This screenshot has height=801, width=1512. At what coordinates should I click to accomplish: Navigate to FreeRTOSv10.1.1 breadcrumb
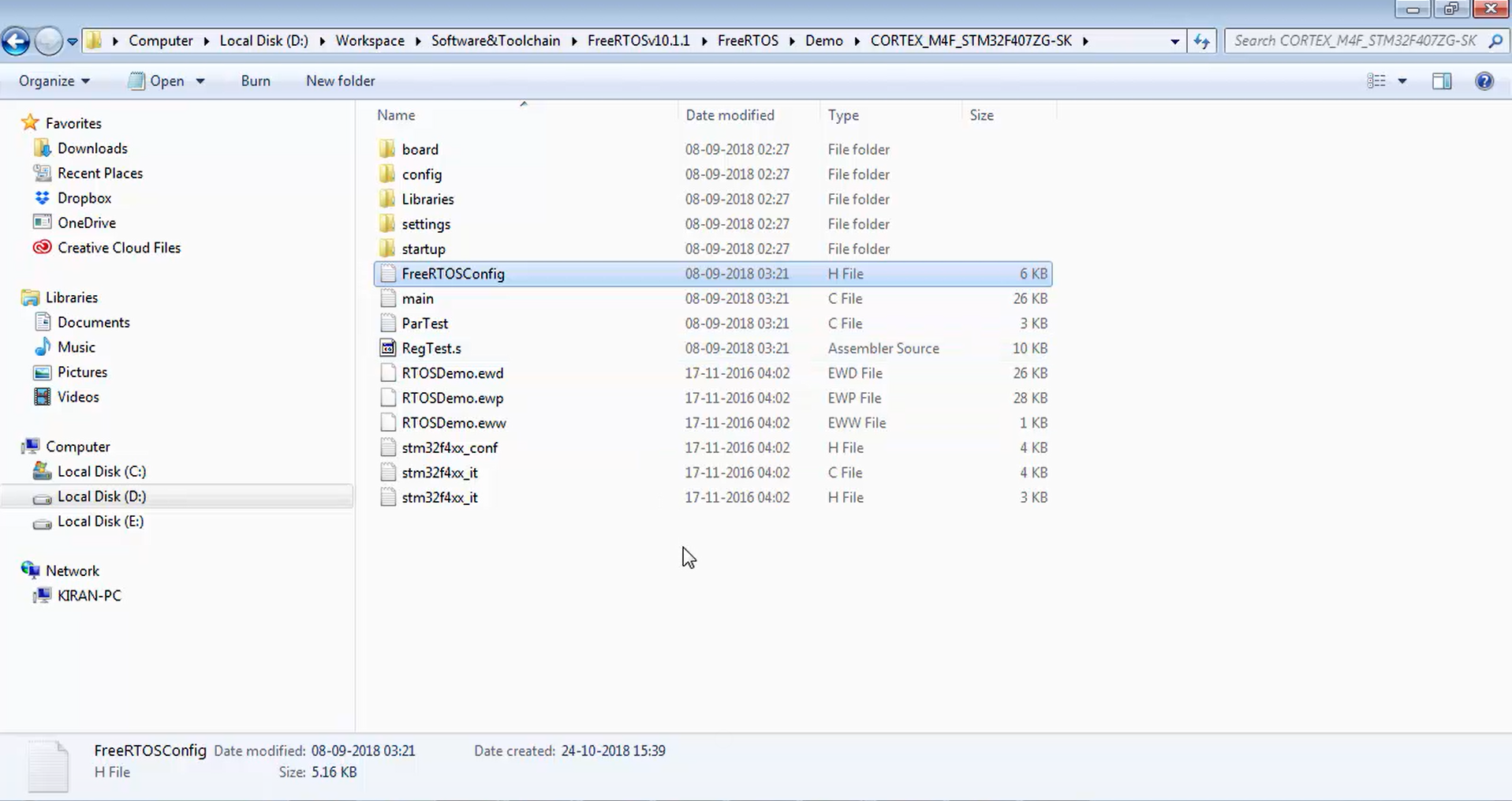(639, 41)
